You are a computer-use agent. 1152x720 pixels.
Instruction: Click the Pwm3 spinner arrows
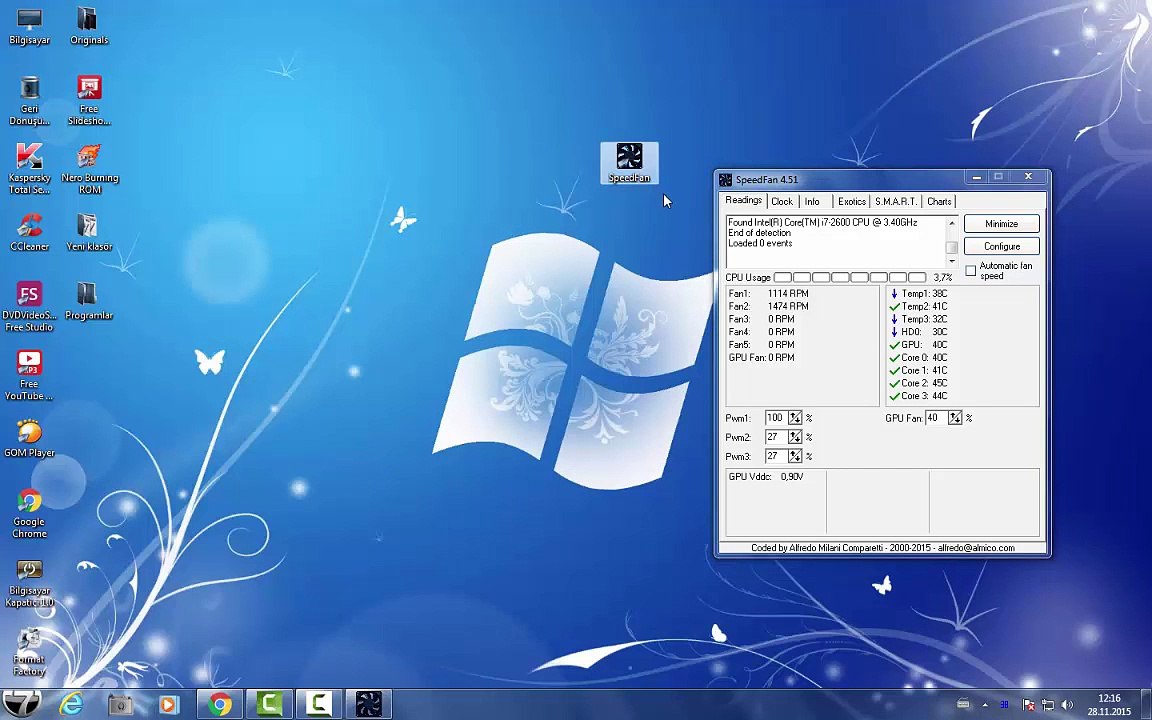point(795,456)
